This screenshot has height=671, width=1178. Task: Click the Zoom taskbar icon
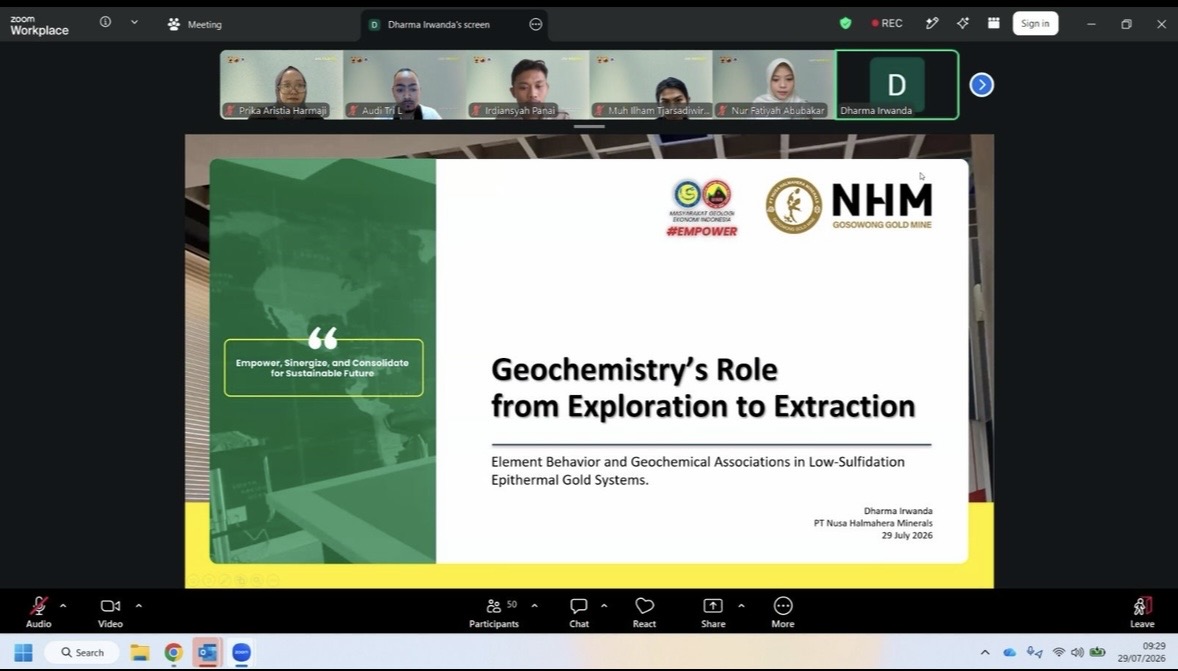point(241,652)
